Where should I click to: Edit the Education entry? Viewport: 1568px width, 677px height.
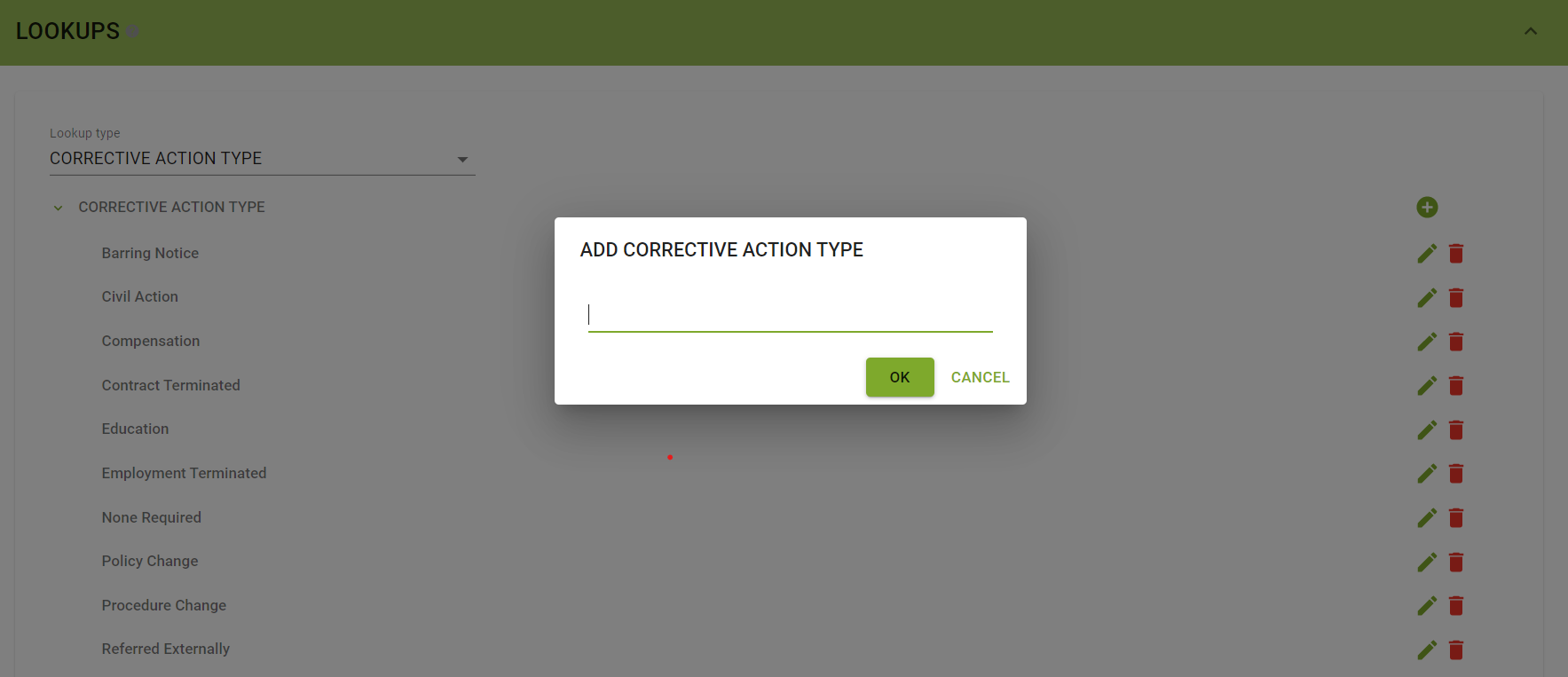(x=1427, y=430)
